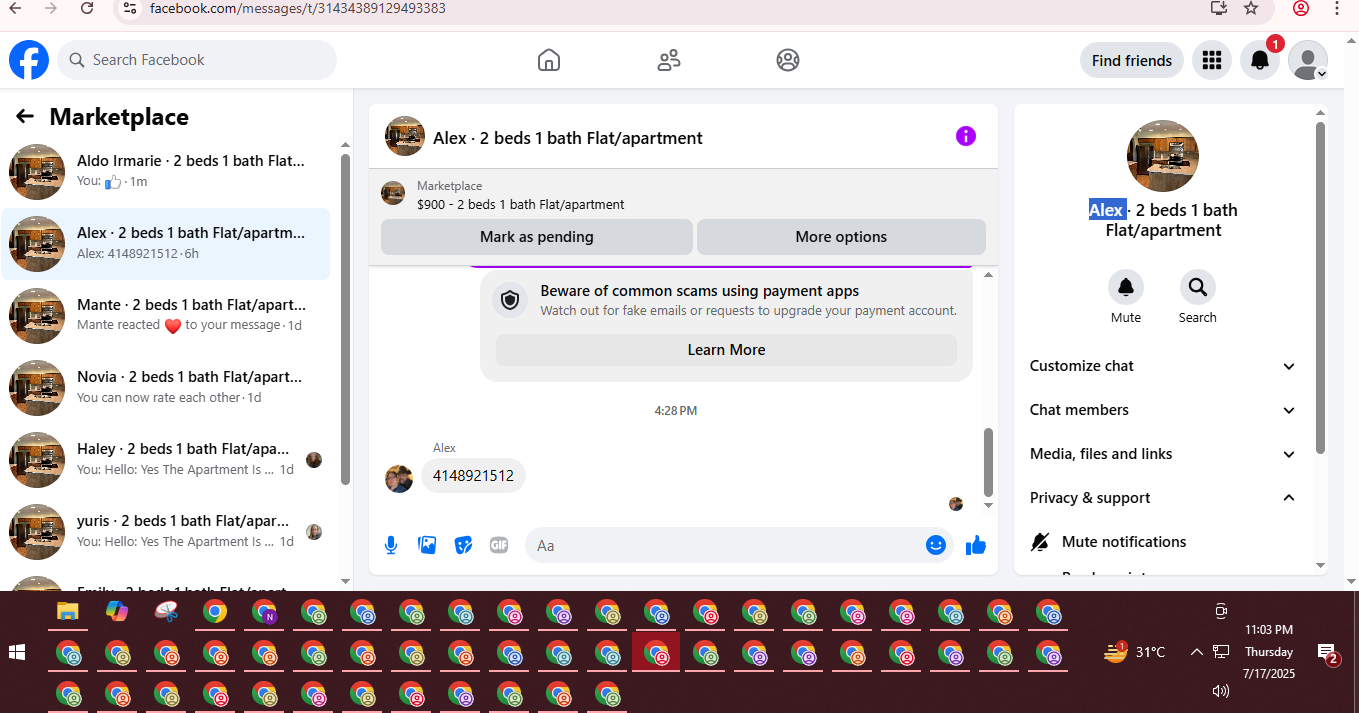Image resolution: width=1359 pixels, height=713 pixels.
Task: Click the More options button
Action: point(841,237)
